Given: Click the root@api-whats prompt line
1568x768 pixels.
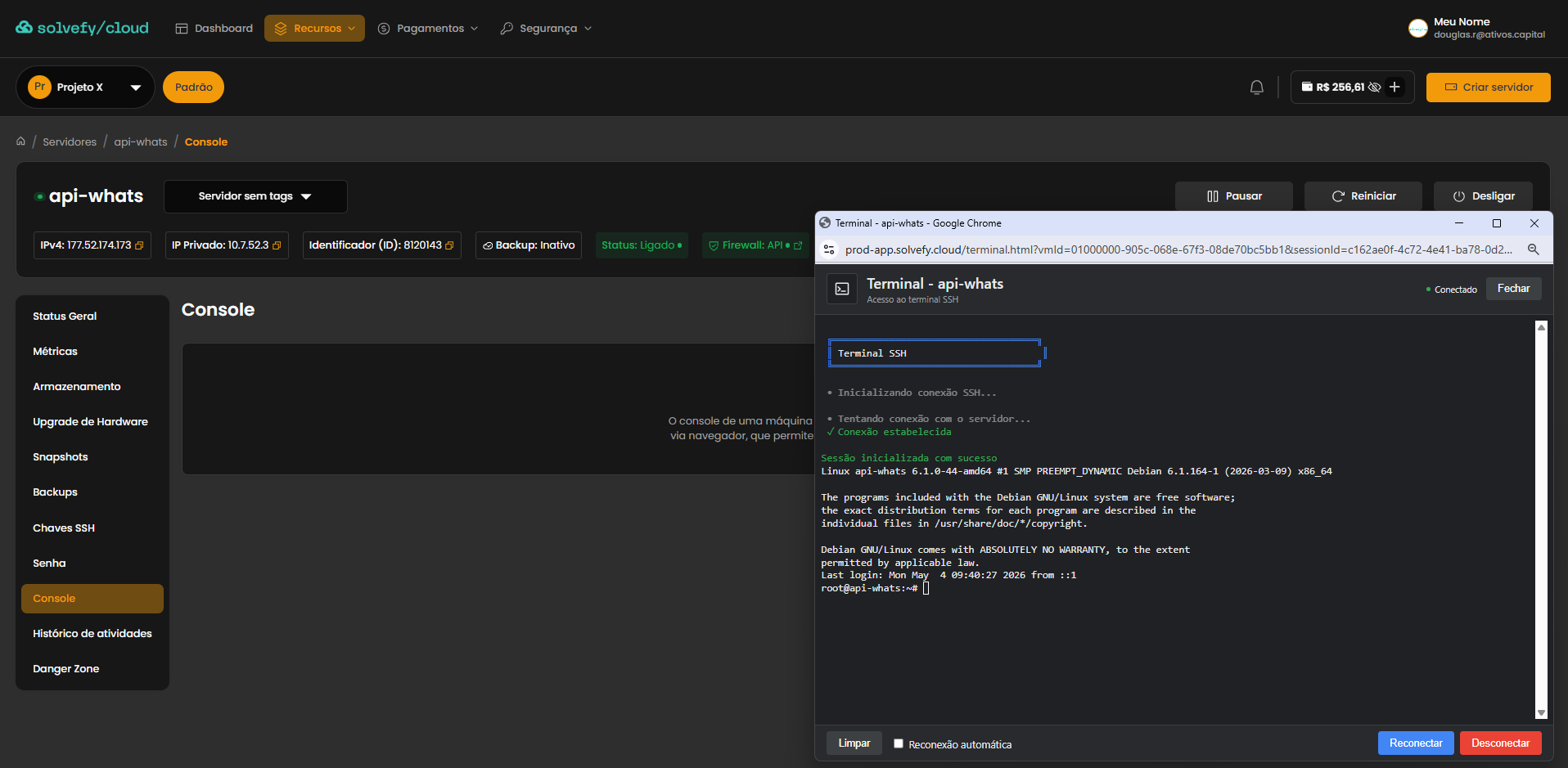Looking at the screenshot, I should pos(875,588).
